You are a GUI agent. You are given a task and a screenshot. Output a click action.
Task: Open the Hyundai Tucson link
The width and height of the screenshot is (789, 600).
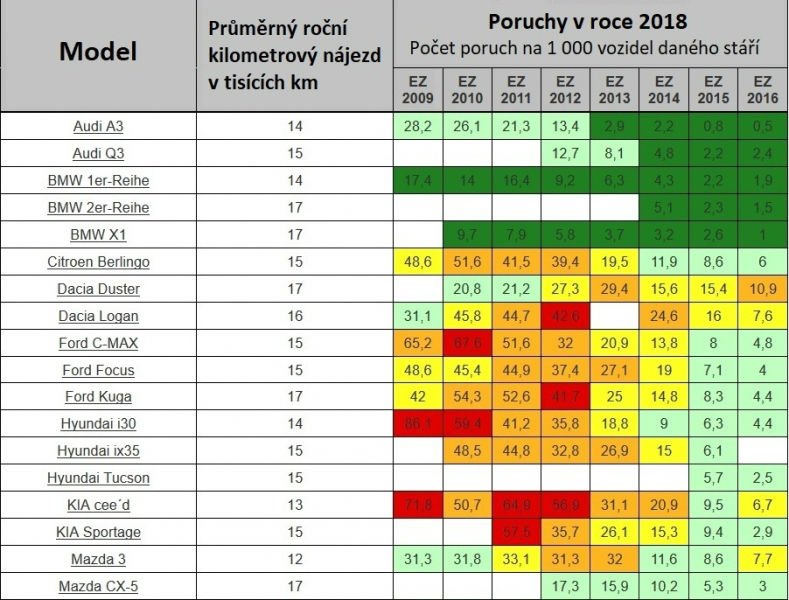point(98,478)
